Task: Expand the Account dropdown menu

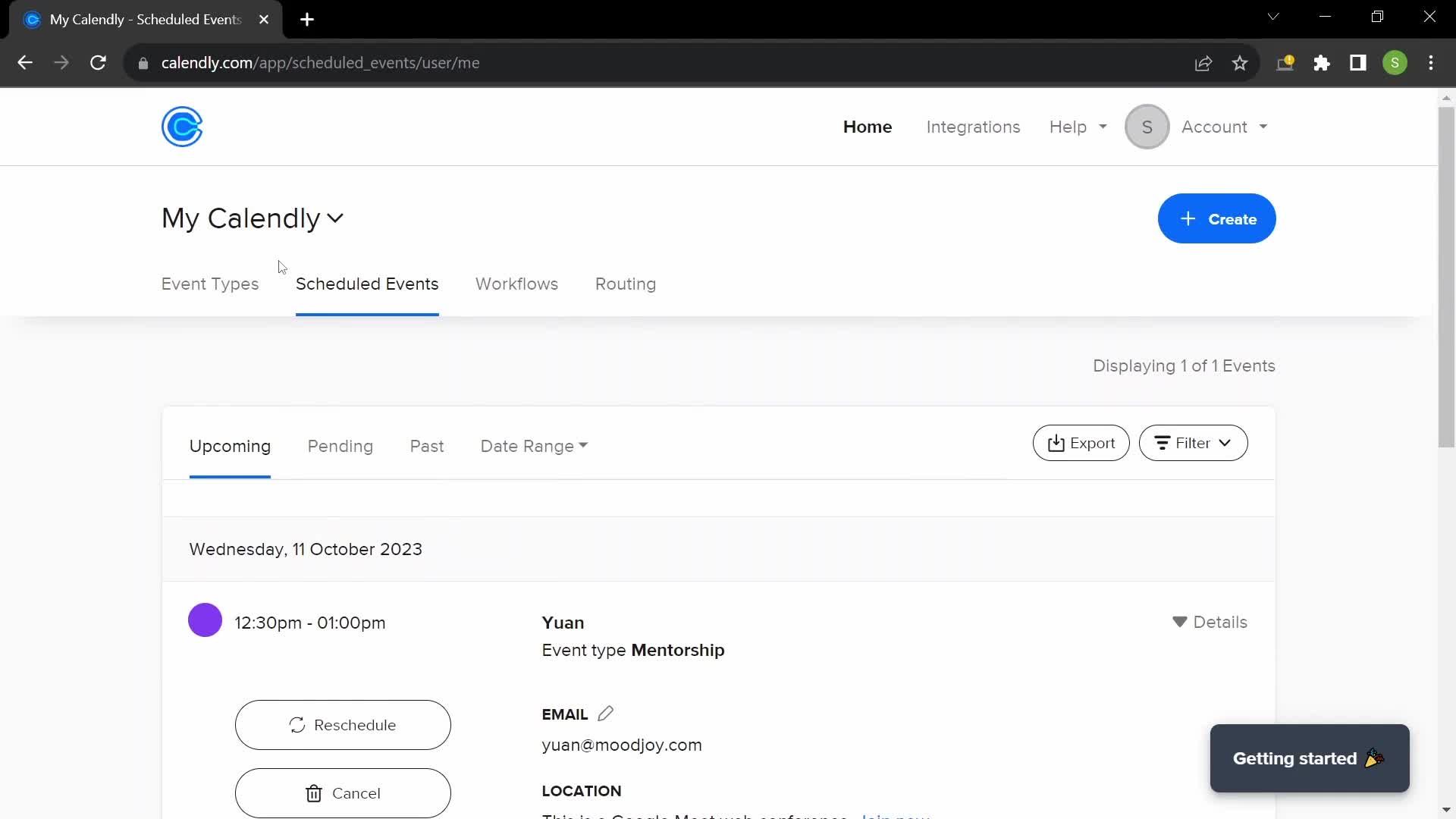Action: point(1222,126)
